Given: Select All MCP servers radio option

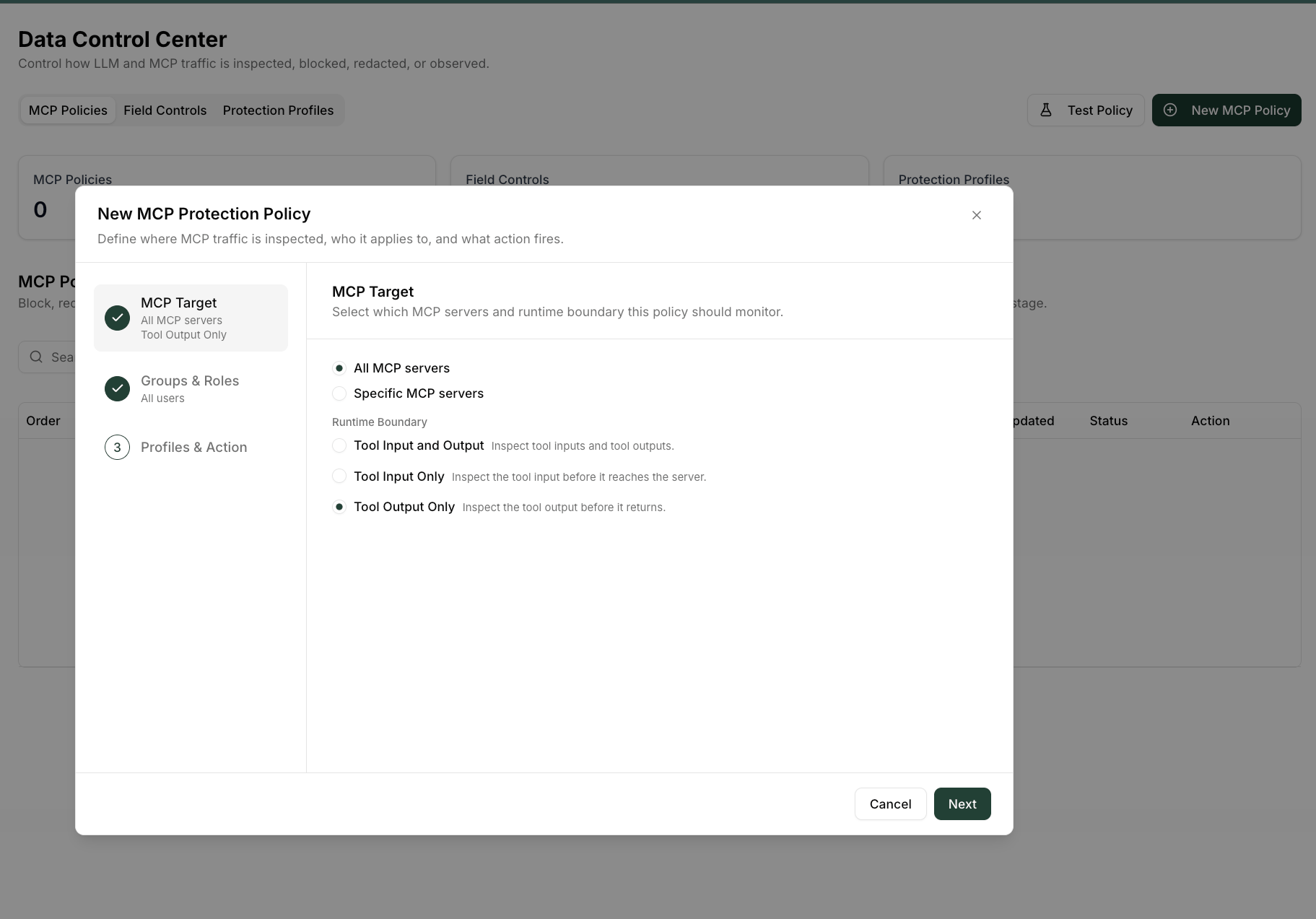Looking at the screenshot, I should click(339, 368).
